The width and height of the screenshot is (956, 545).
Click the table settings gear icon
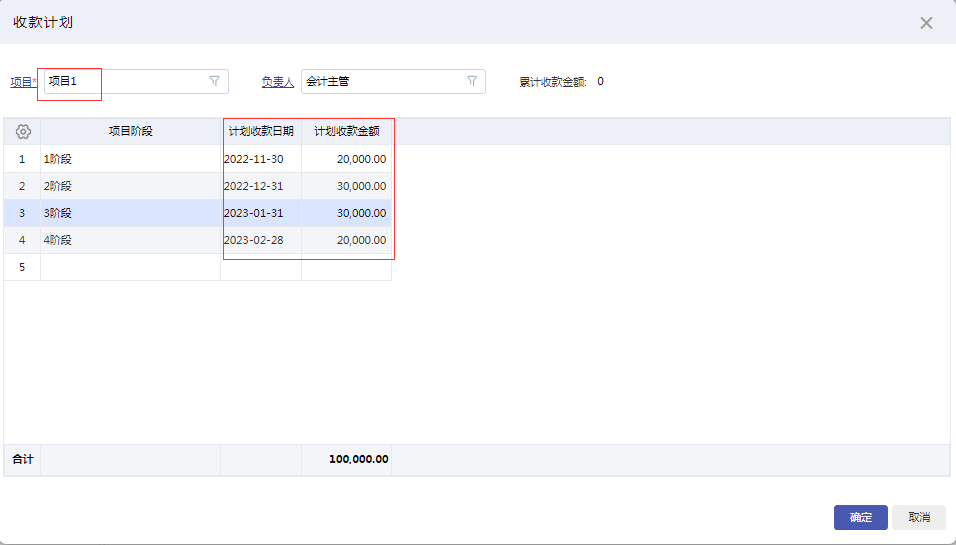coord(23,131)
